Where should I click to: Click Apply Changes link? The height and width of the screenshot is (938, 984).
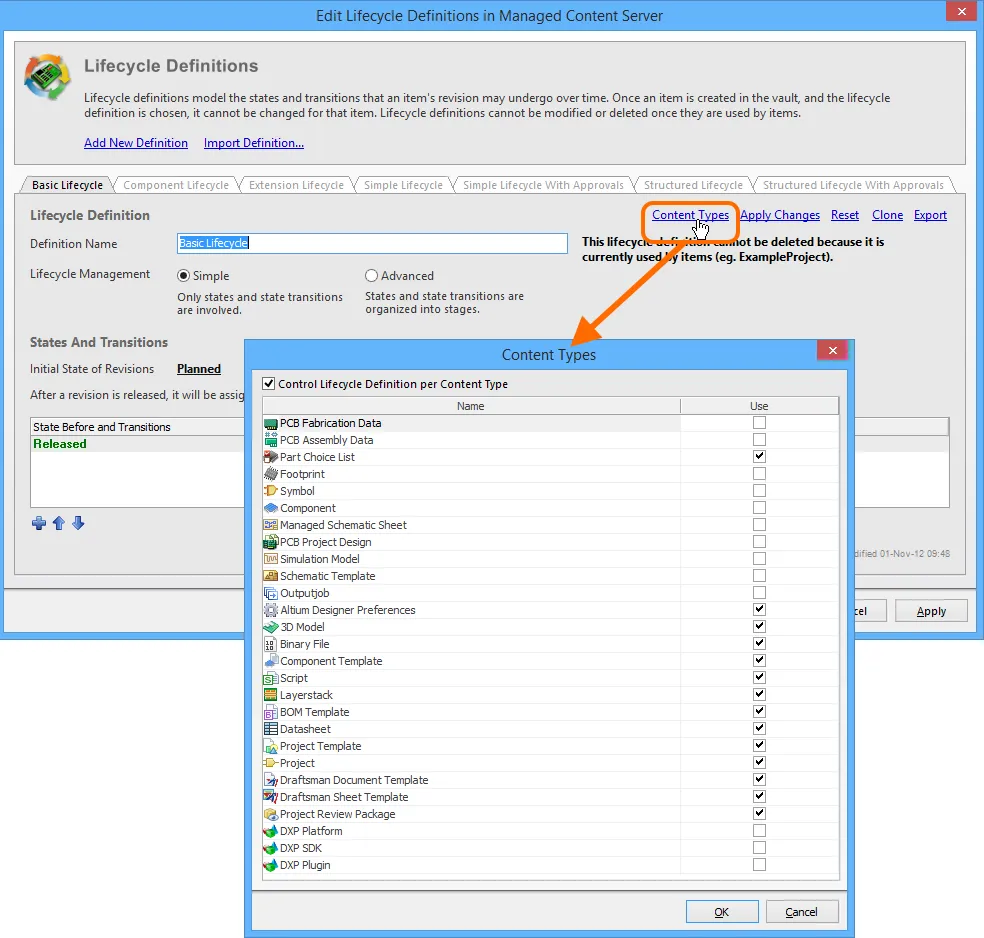click(x=780, y=215)
